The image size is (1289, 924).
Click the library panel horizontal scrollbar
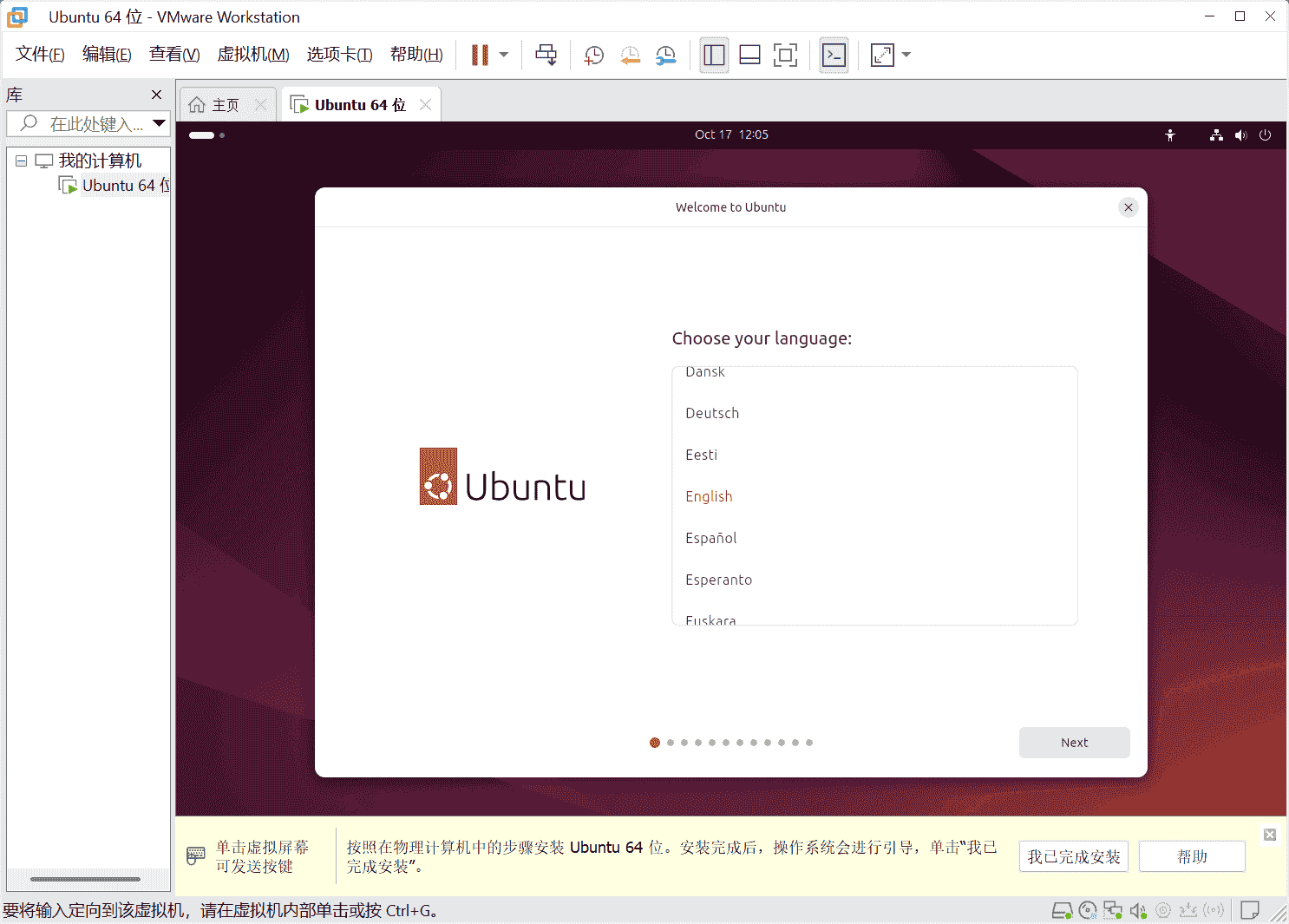[x=85, y=879]
